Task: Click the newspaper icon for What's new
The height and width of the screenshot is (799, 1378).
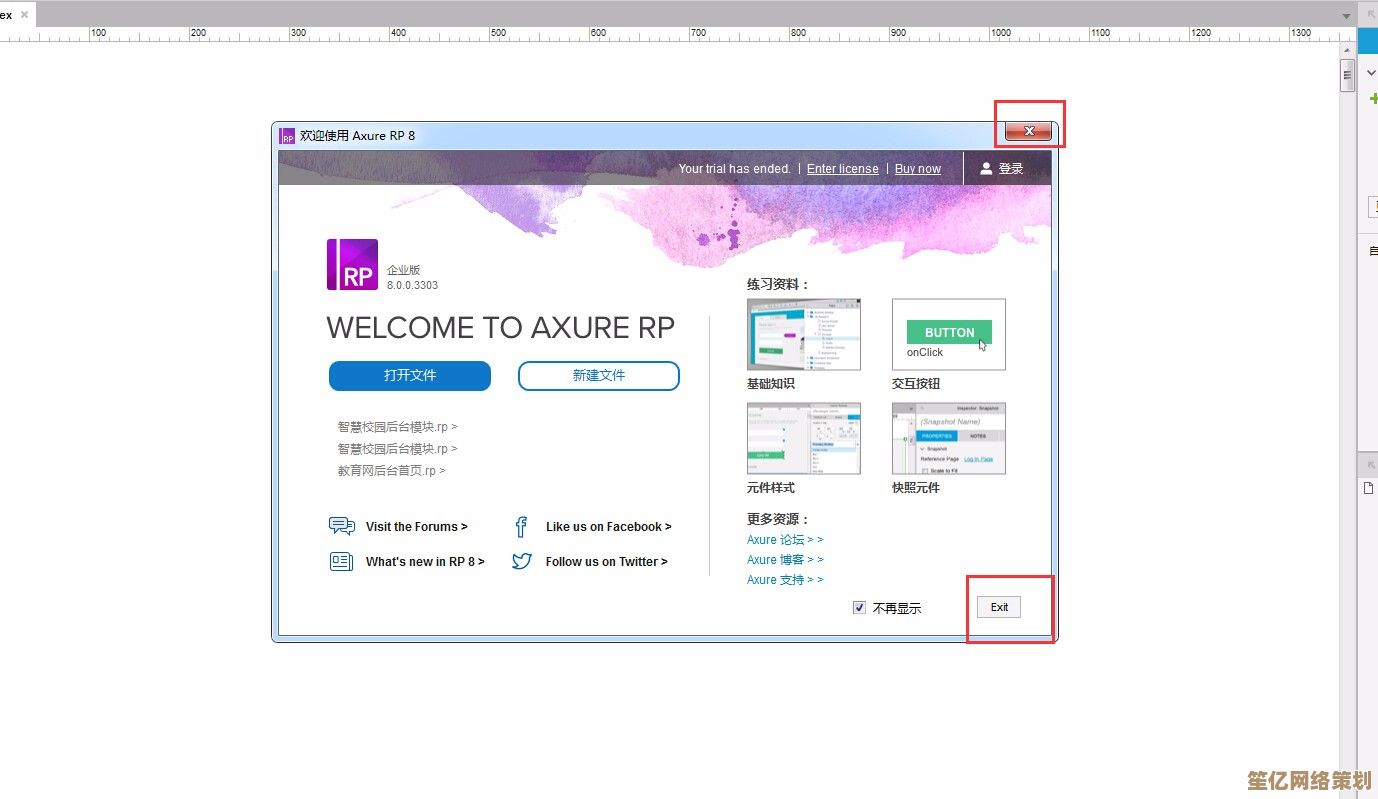Action: 342,561
